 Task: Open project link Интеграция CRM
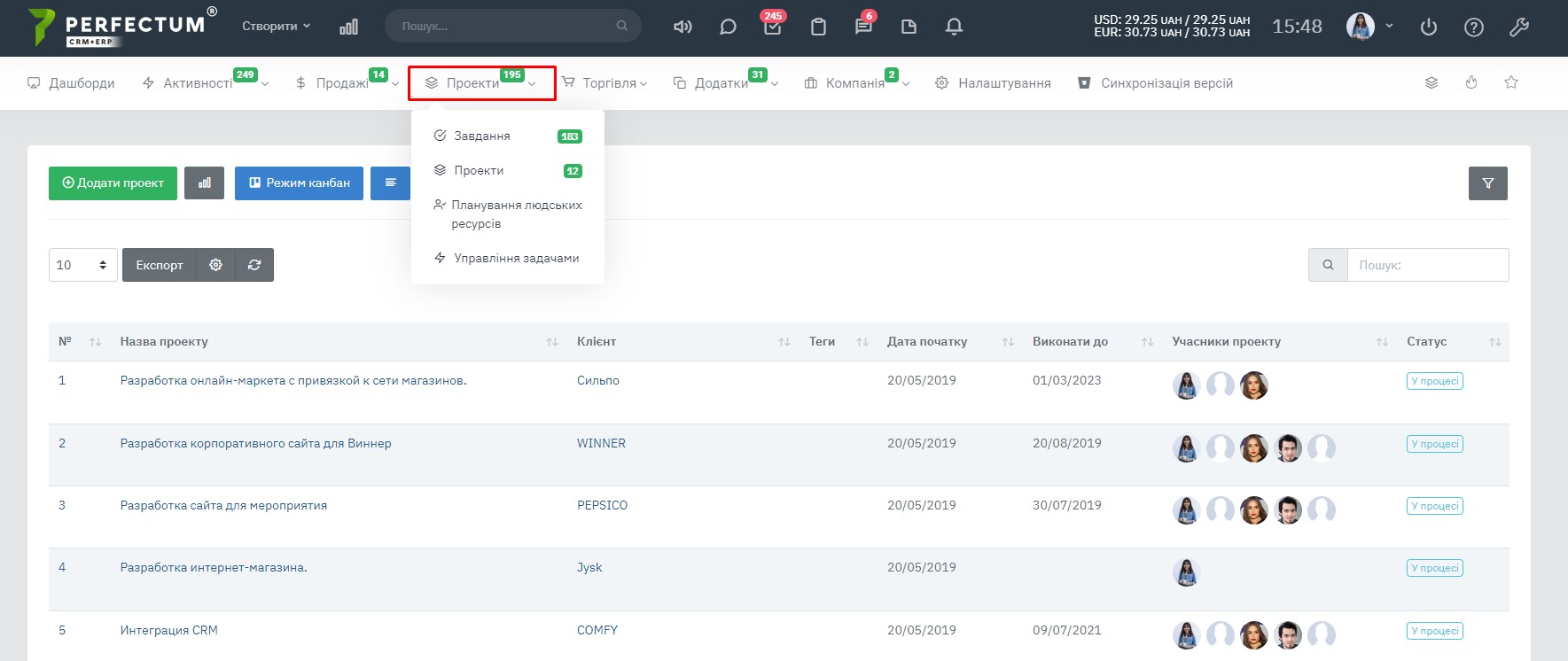pos(168,631)
